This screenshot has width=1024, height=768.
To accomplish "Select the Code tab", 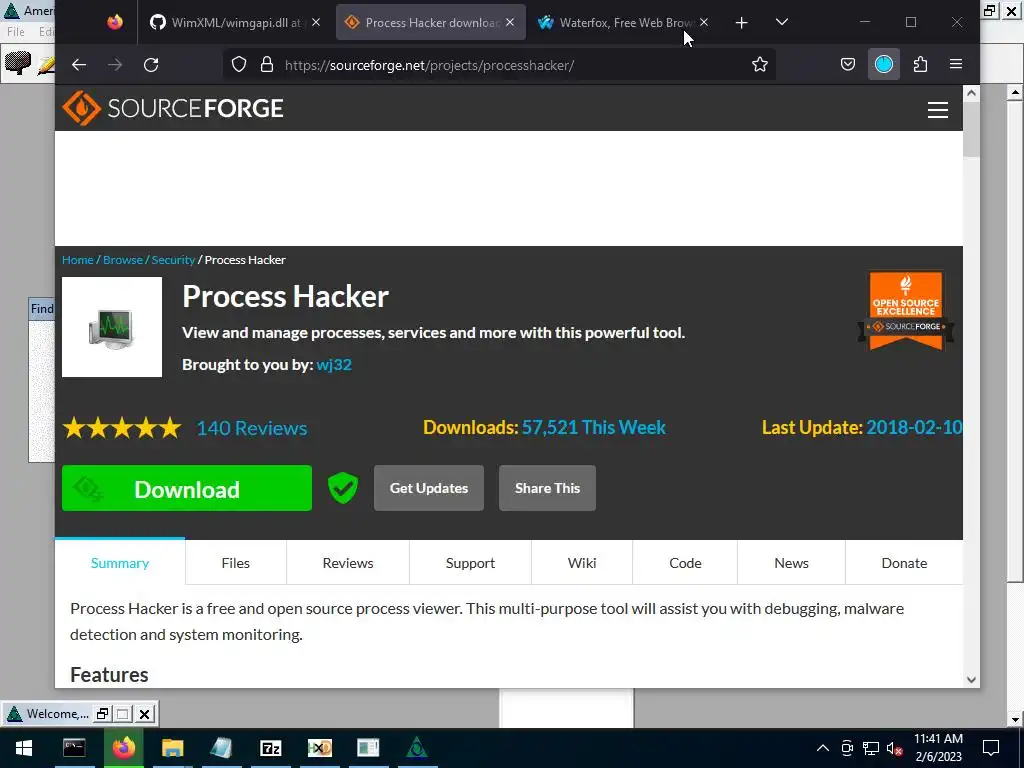I will coord(685,563).
